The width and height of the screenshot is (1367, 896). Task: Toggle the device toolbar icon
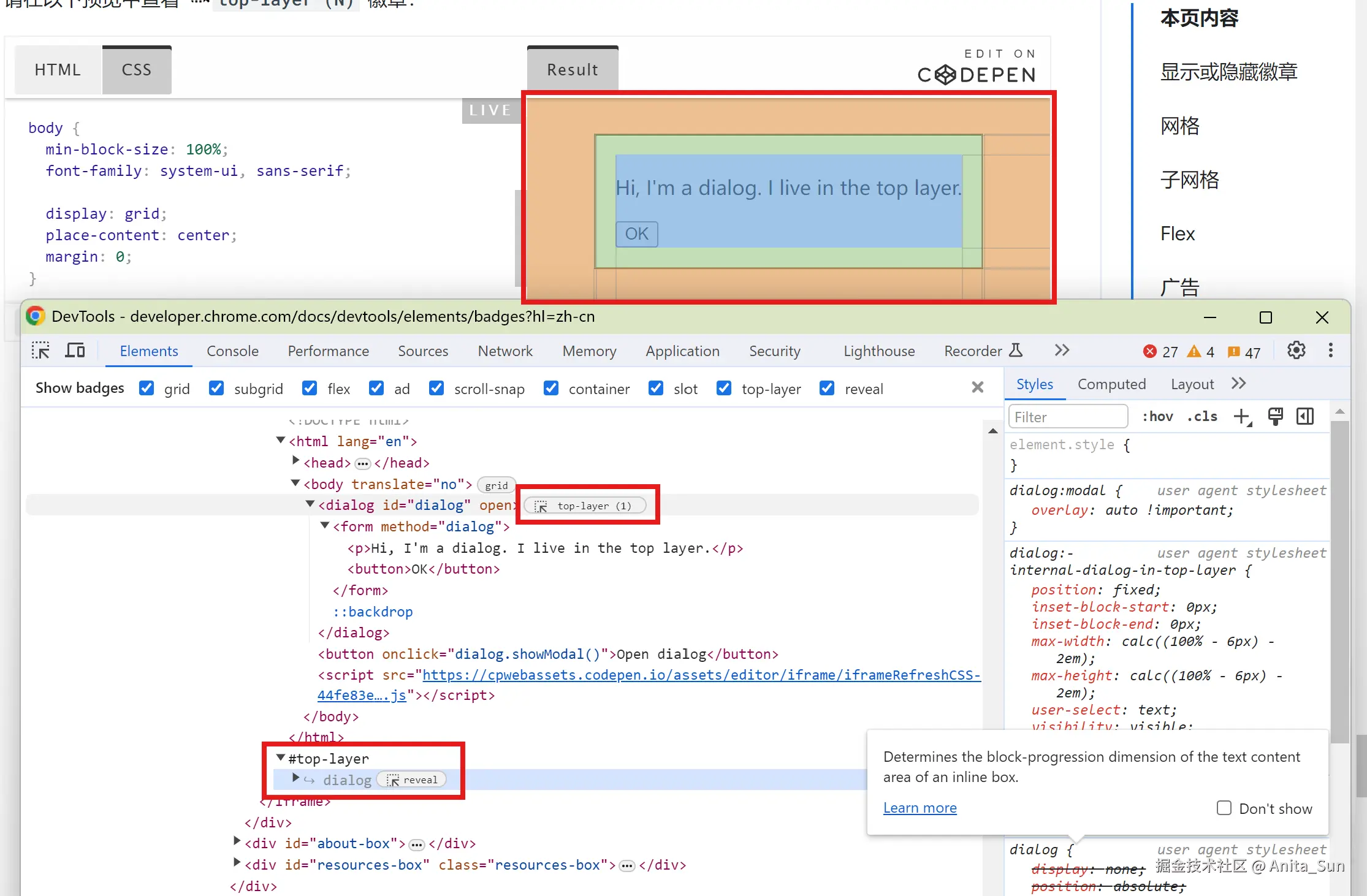point(75,351)
